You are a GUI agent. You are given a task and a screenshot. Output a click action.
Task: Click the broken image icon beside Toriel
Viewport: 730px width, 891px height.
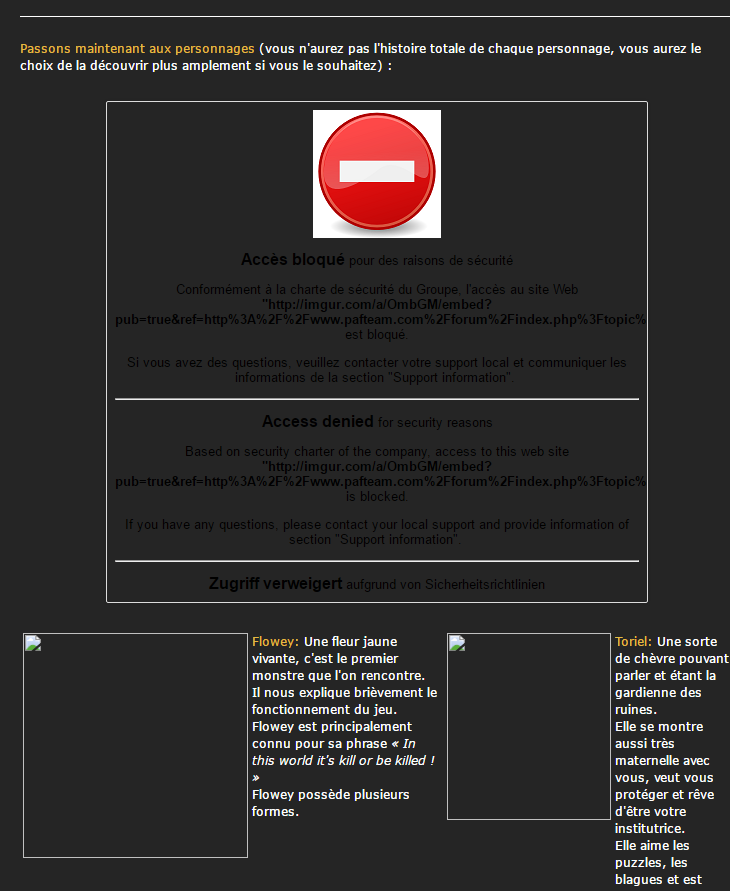457,643
